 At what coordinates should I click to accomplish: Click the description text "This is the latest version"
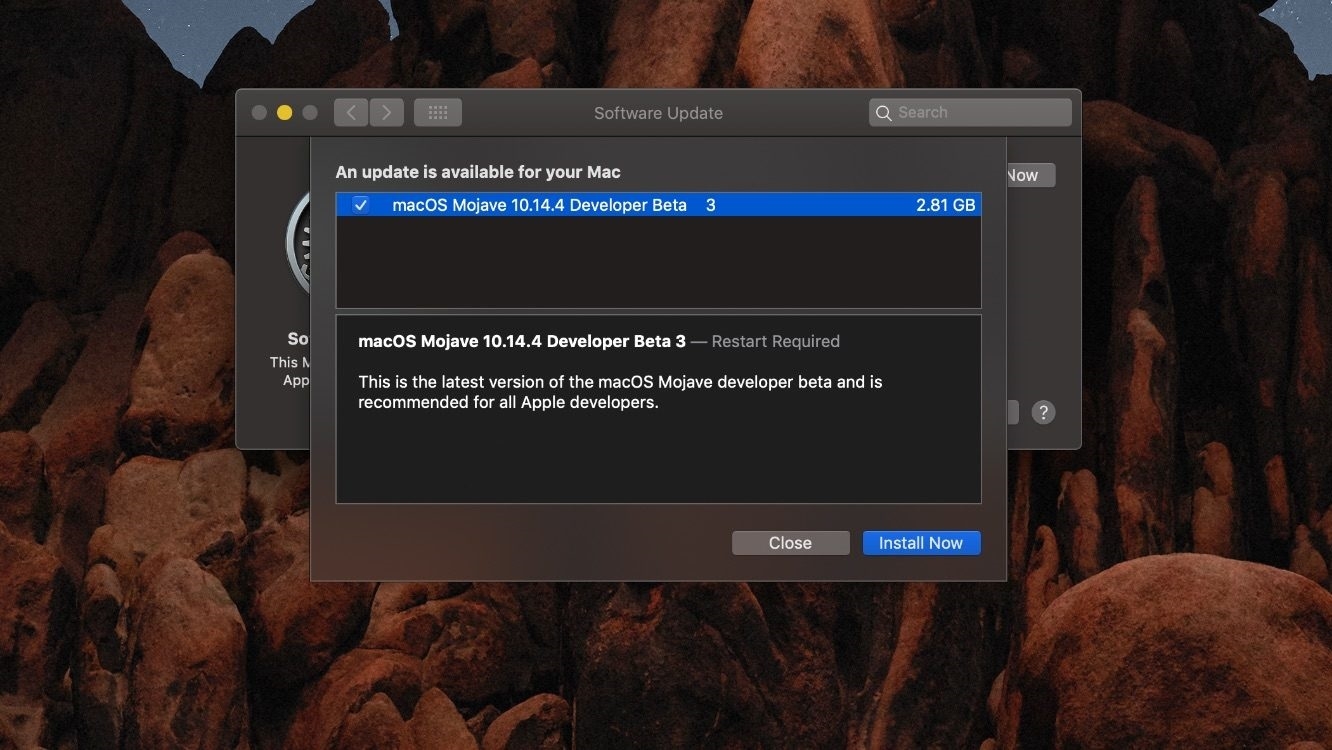620,392
